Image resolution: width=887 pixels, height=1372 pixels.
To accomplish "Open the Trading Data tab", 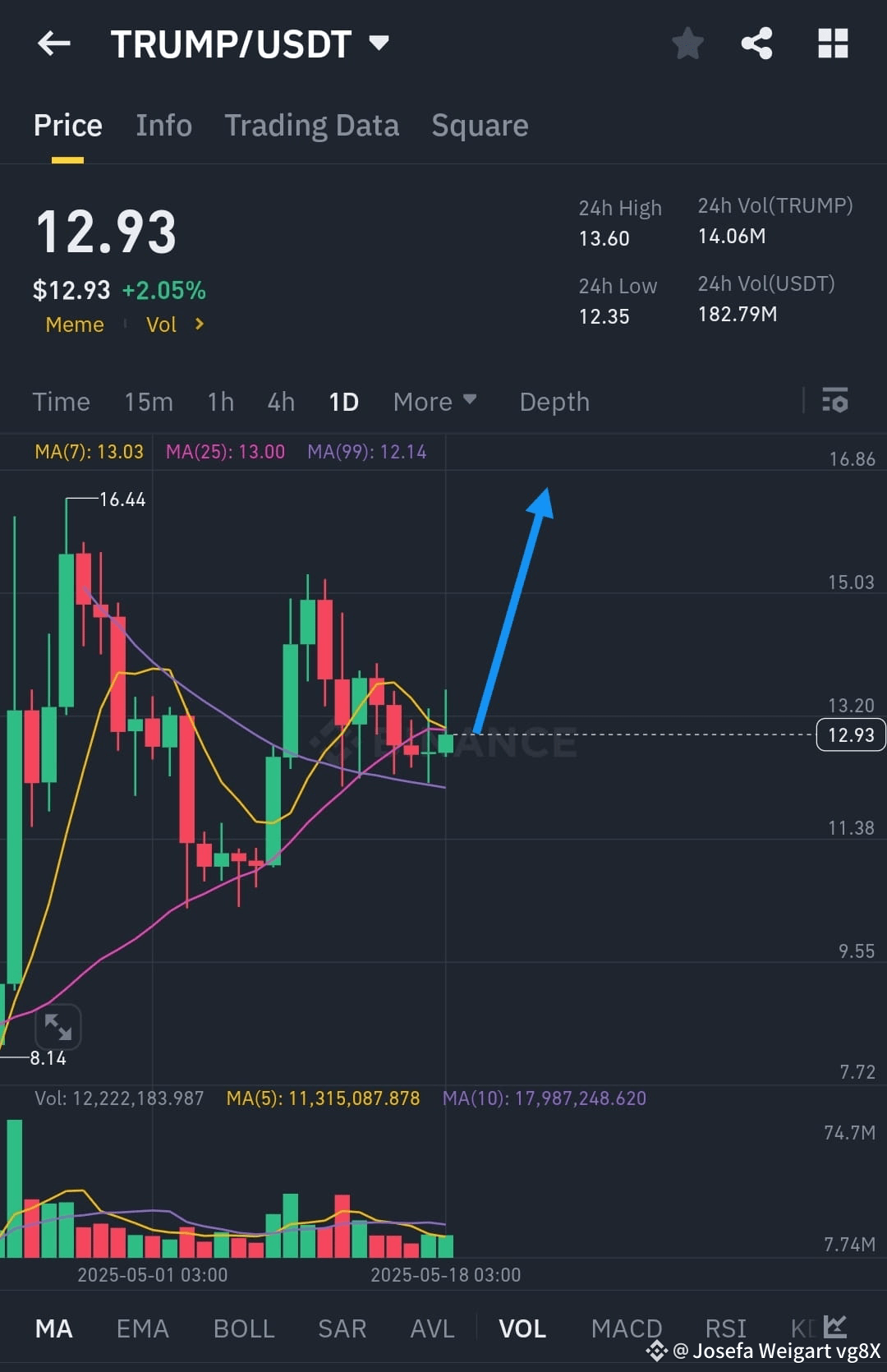I will (x=312, y=126).
